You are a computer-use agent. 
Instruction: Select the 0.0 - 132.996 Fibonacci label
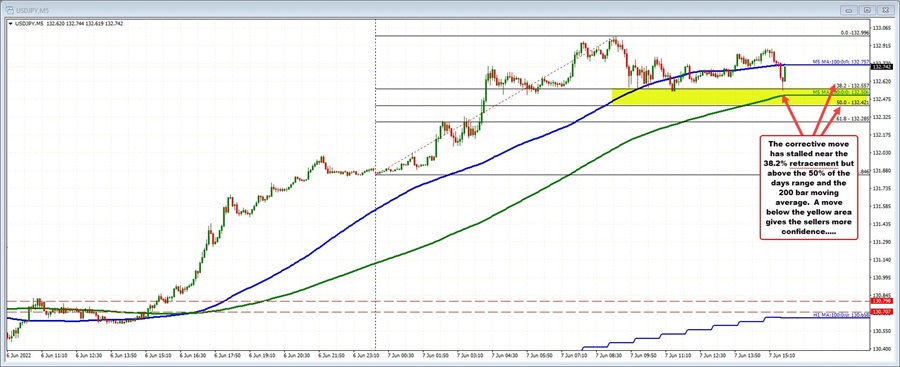point(855,33)
